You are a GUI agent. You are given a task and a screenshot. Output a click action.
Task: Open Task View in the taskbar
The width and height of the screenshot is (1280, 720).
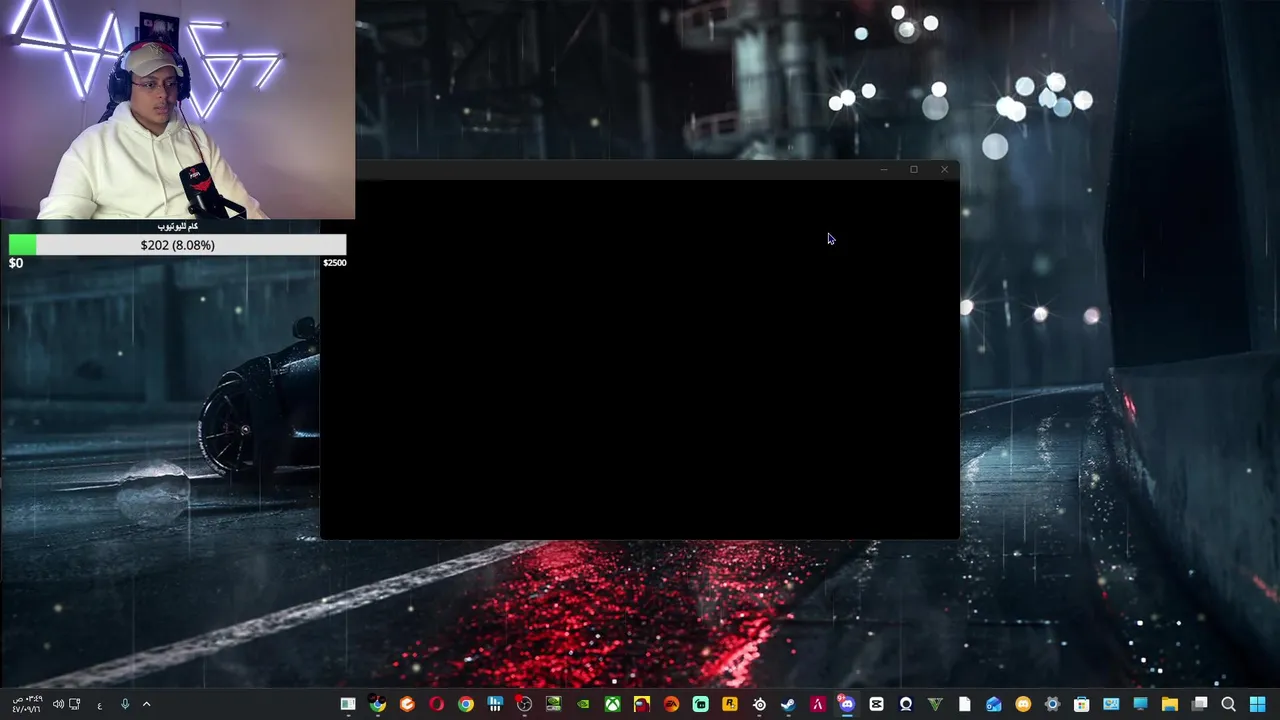click(x=1199, y=705)
